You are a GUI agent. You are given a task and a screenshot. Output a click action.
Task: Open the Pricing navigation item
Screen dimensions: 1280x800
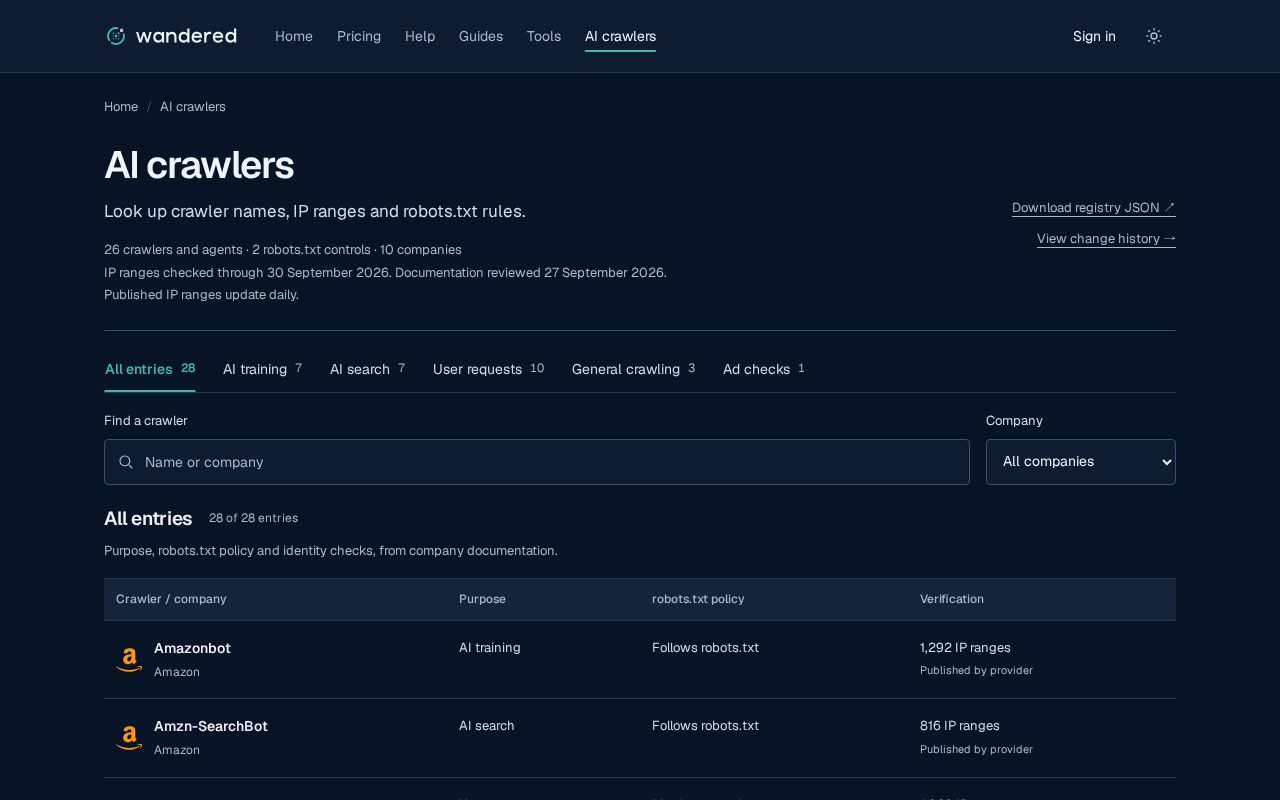pos(359,36)
